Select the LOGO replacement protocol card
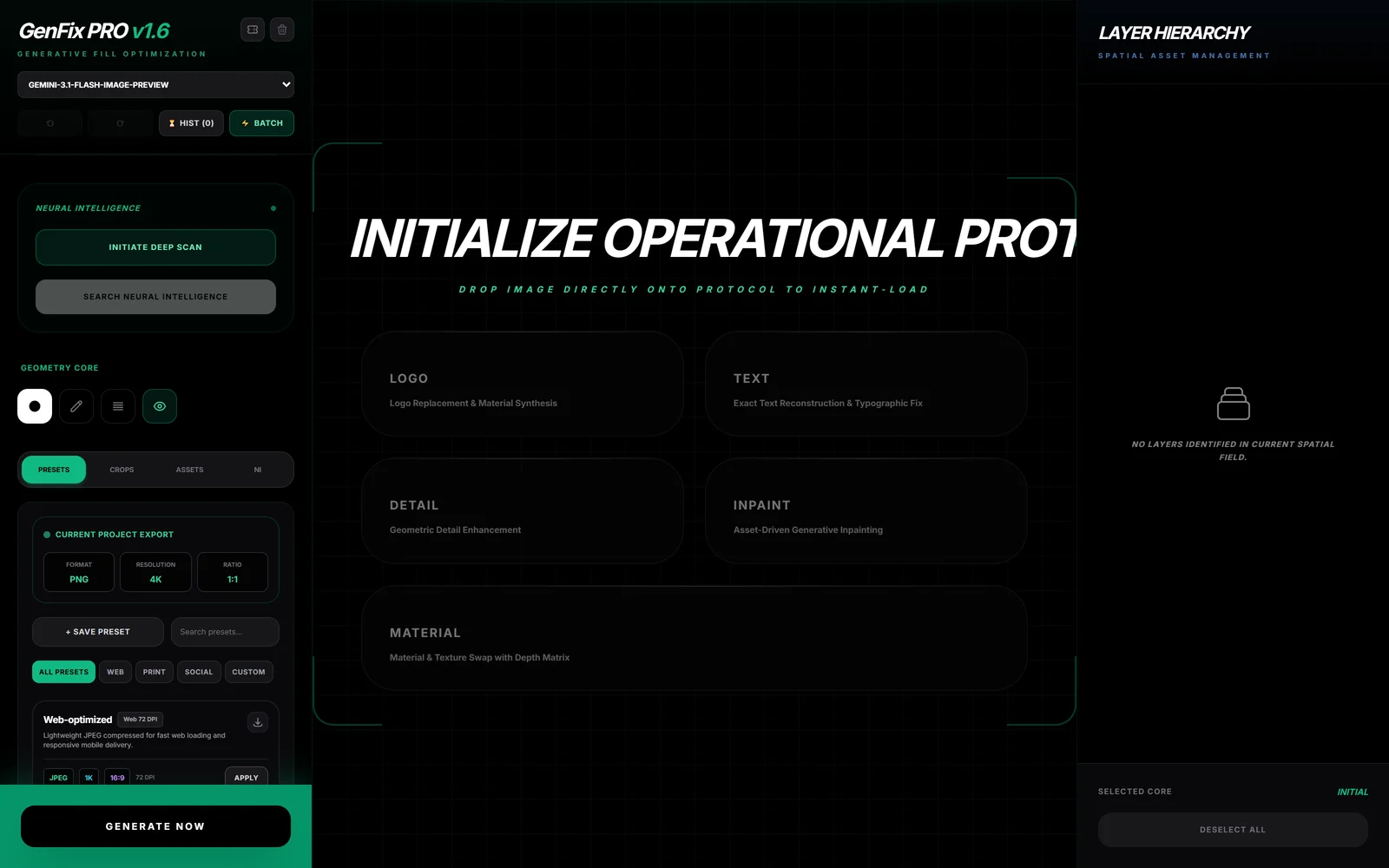 (523, 384)
